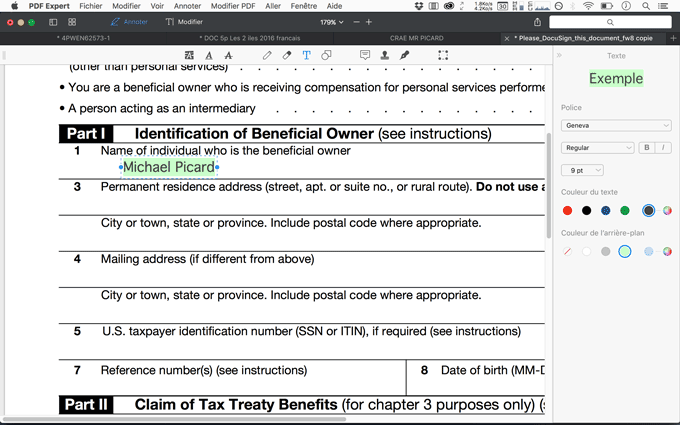Open the Geneva font dropdown
The width and height of the screenshot is (680, 425).
coord(616,125)
